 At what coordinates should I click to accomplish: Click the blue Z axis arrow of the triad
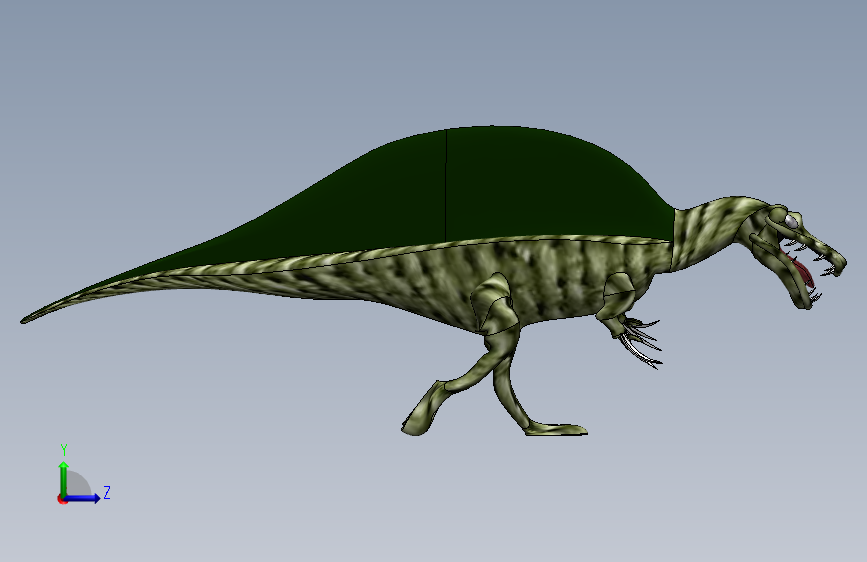click(x=83, y=498)
